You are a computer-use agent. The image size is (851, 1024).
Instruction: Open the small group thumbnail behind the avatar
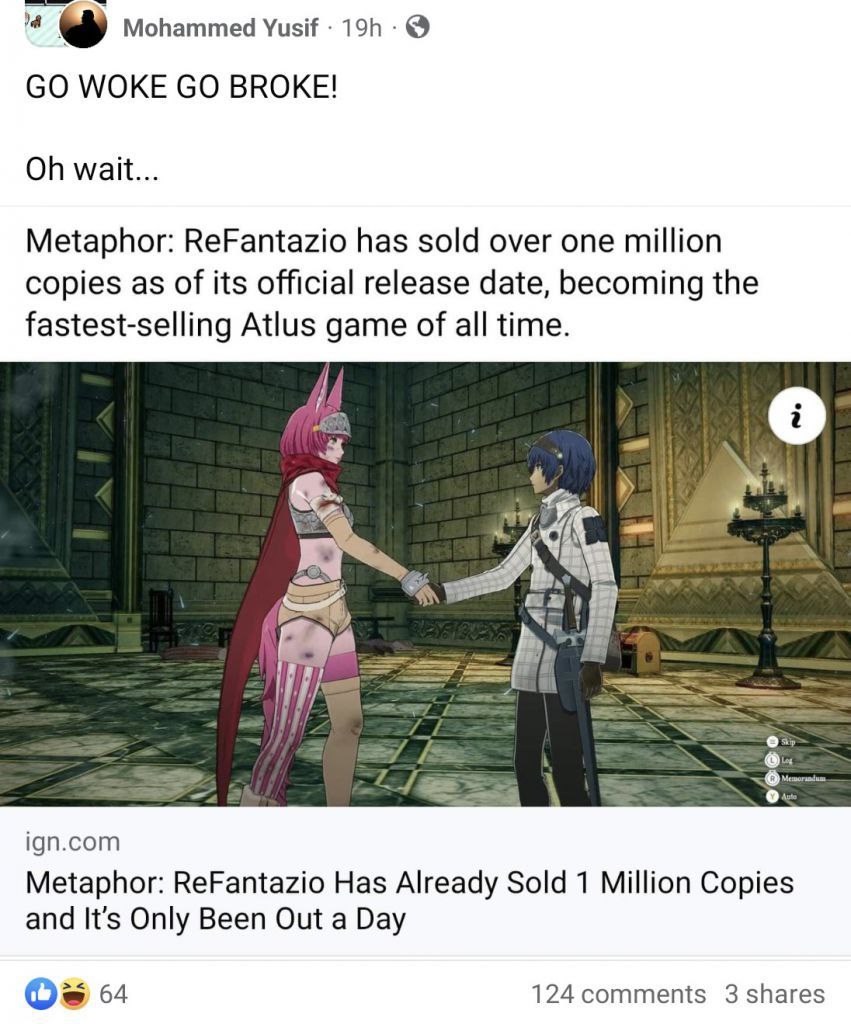(x=40, y=25)
